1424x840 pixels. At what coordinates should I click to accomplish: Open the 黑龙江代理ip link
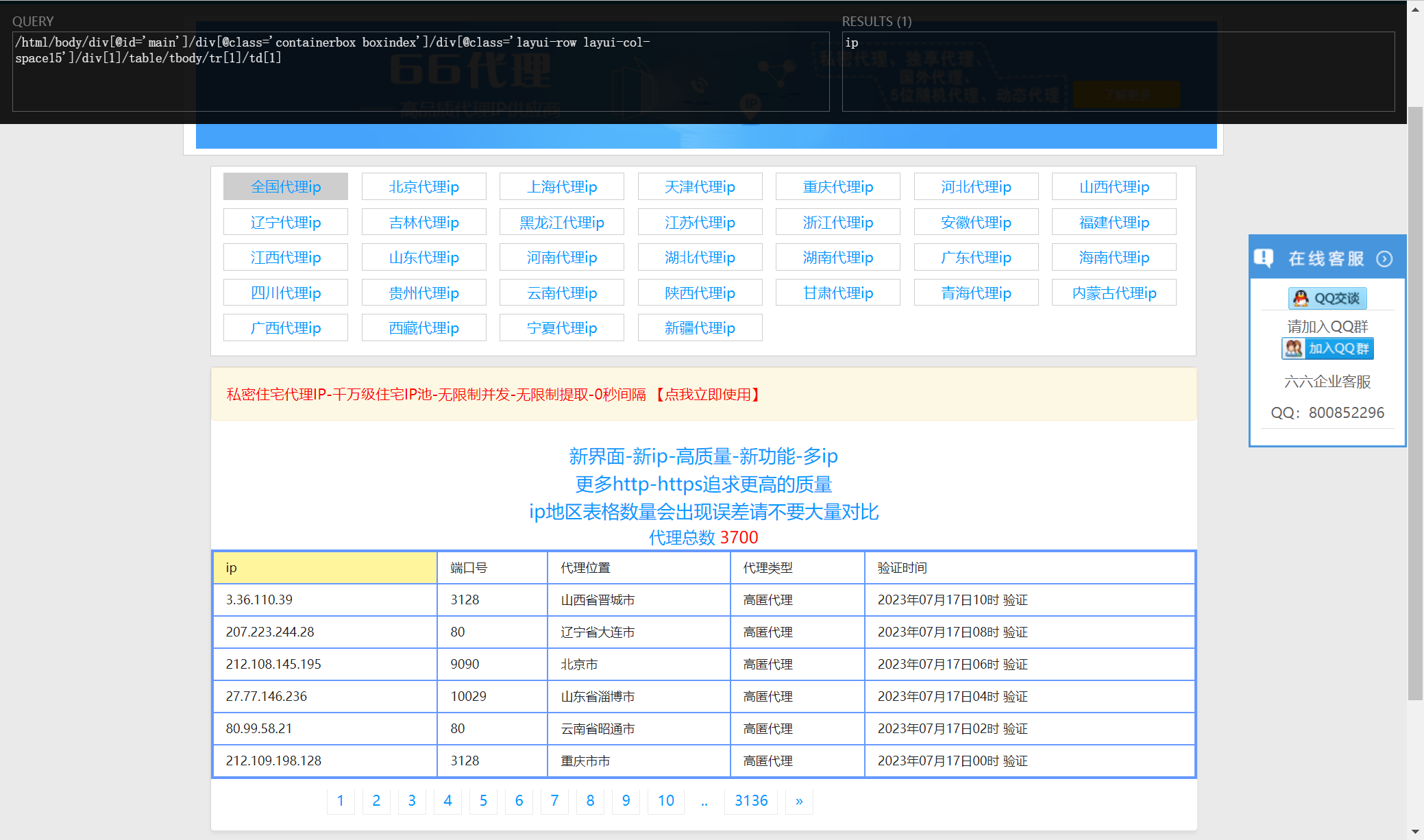(562, 222)
